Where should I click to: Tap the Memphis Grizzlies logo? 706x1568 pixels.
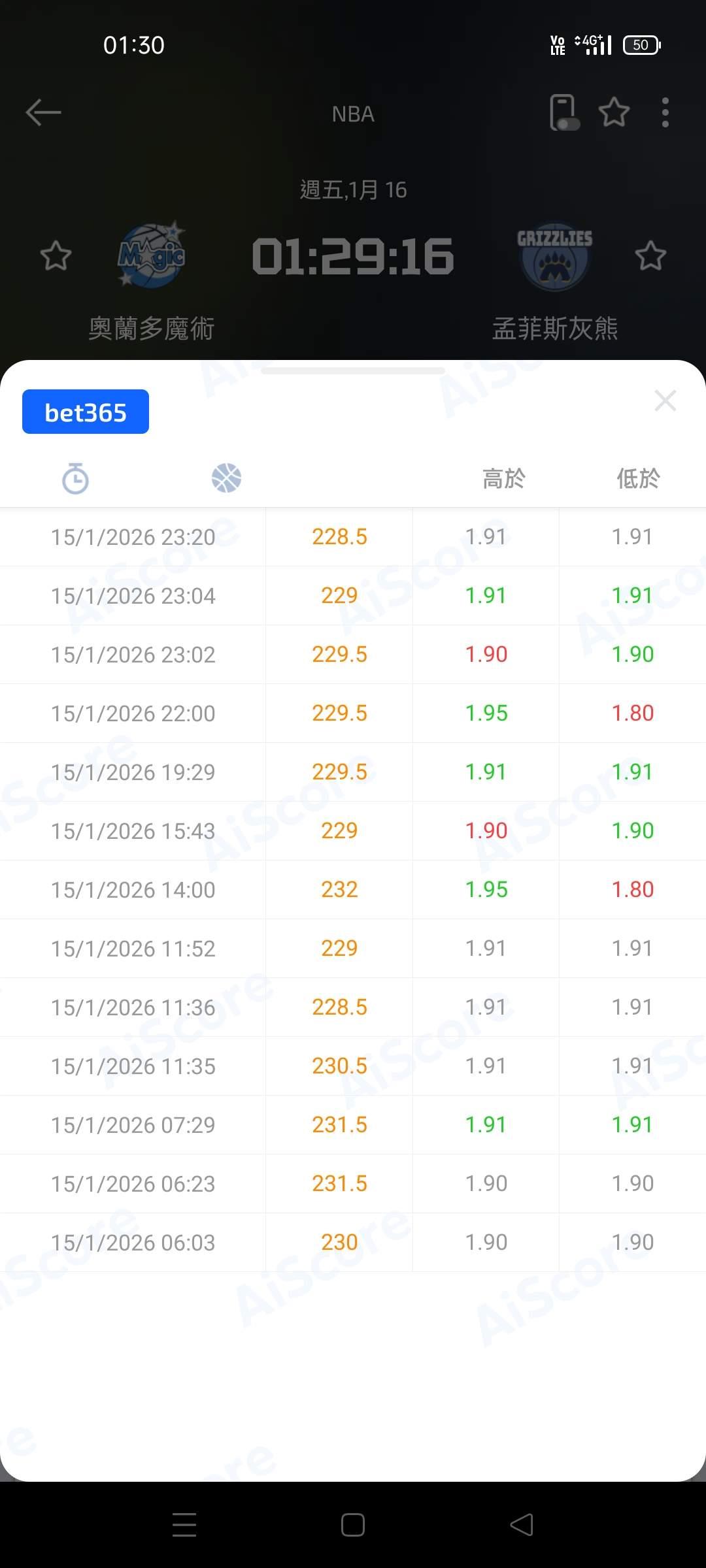[x=554, y=257]
